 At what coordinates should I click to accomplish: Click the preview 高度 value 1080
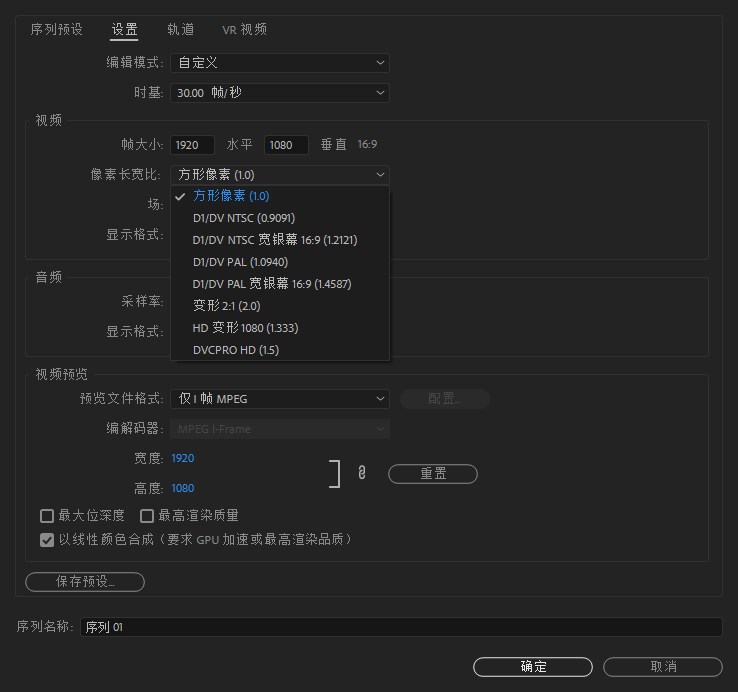point(183,488)
